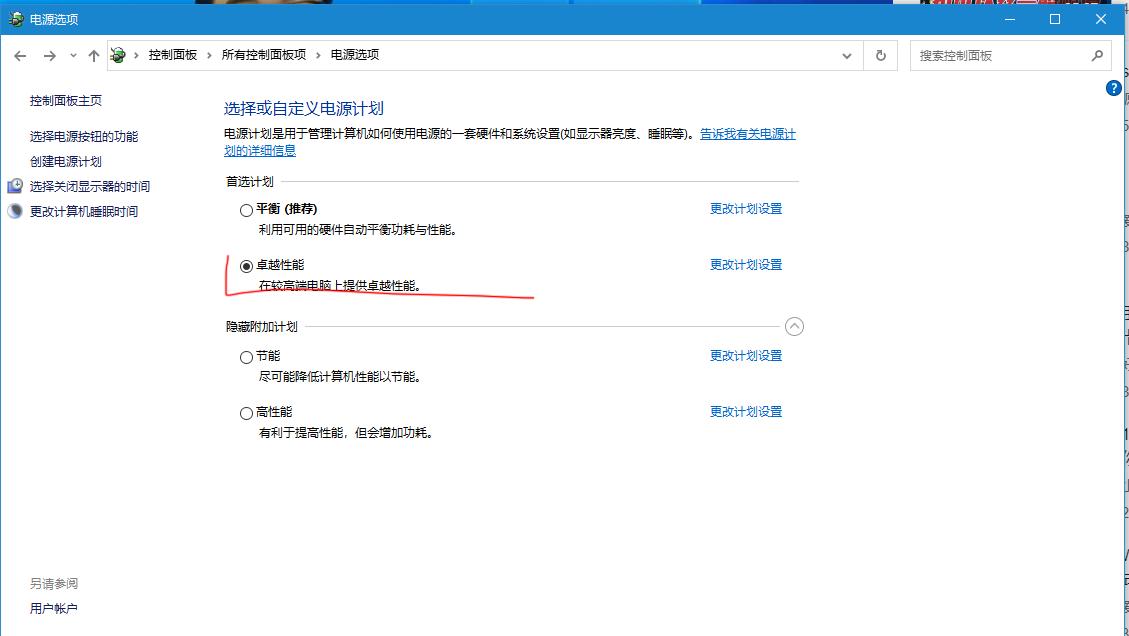Select the 高性能 power plan
The width and height of the screenshot is (1129, 636).
point(246,412)
